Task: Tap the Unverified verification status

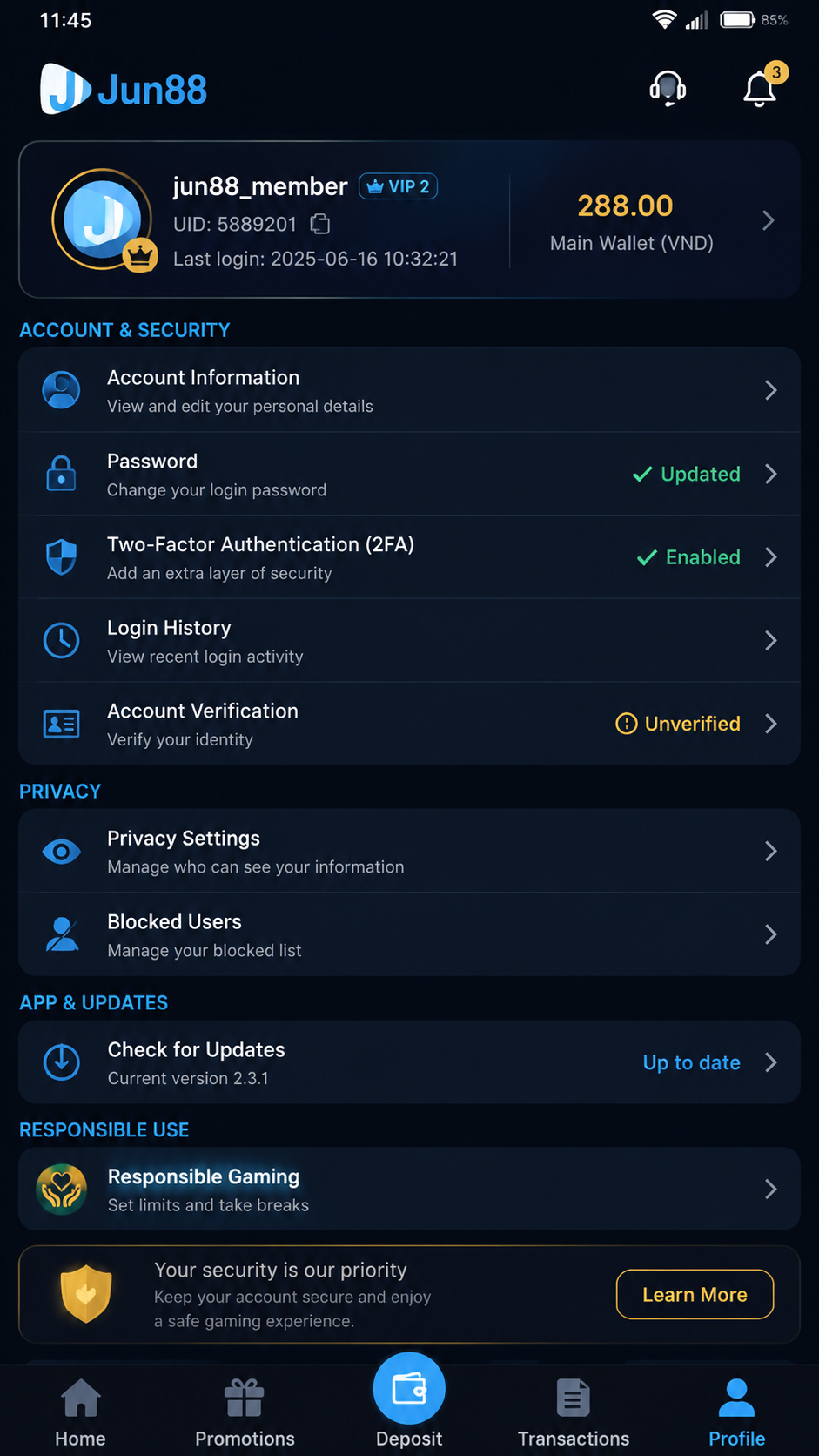Action: pos(678,724)
